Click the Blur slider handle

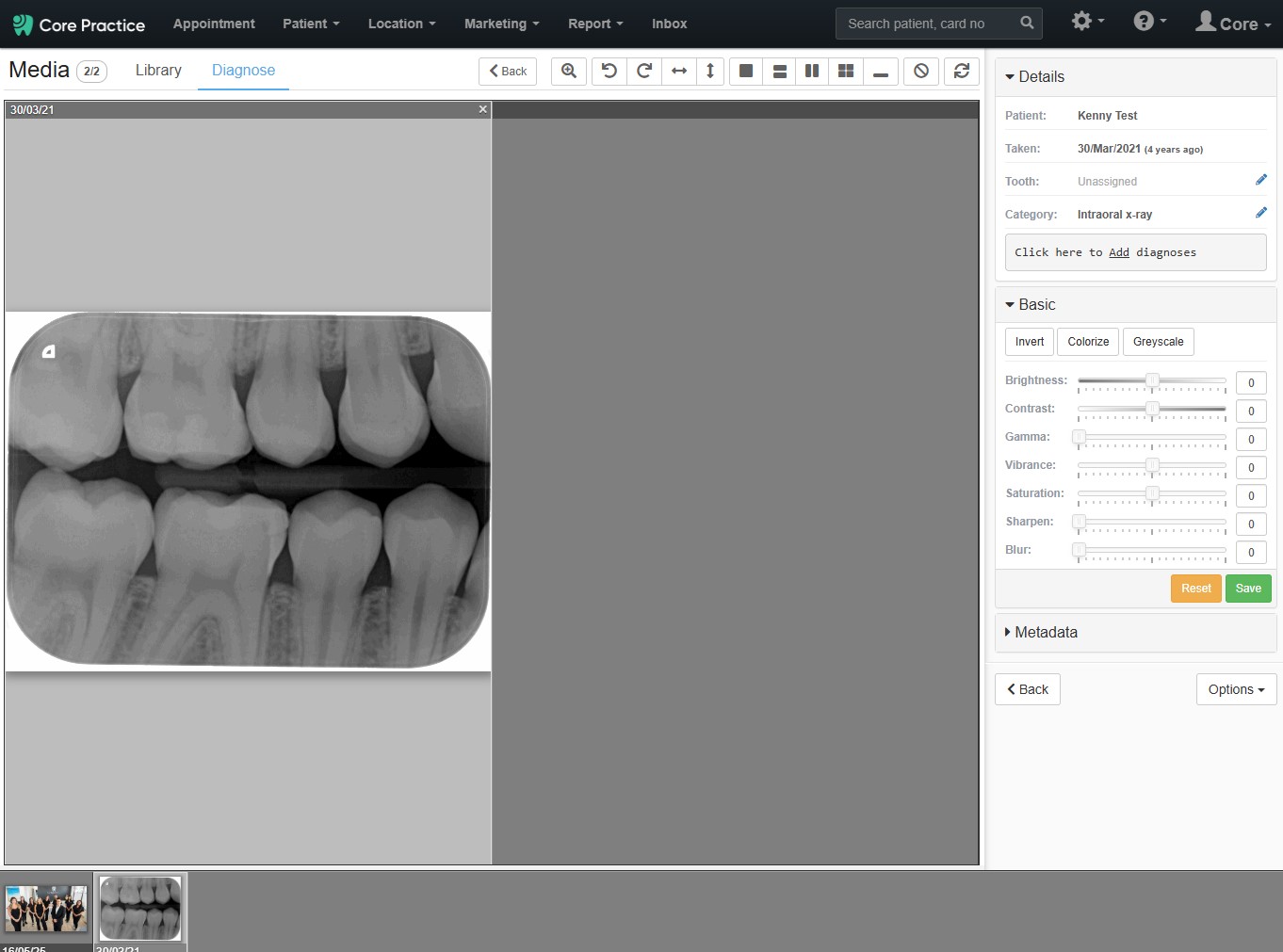click(1080, 550)
